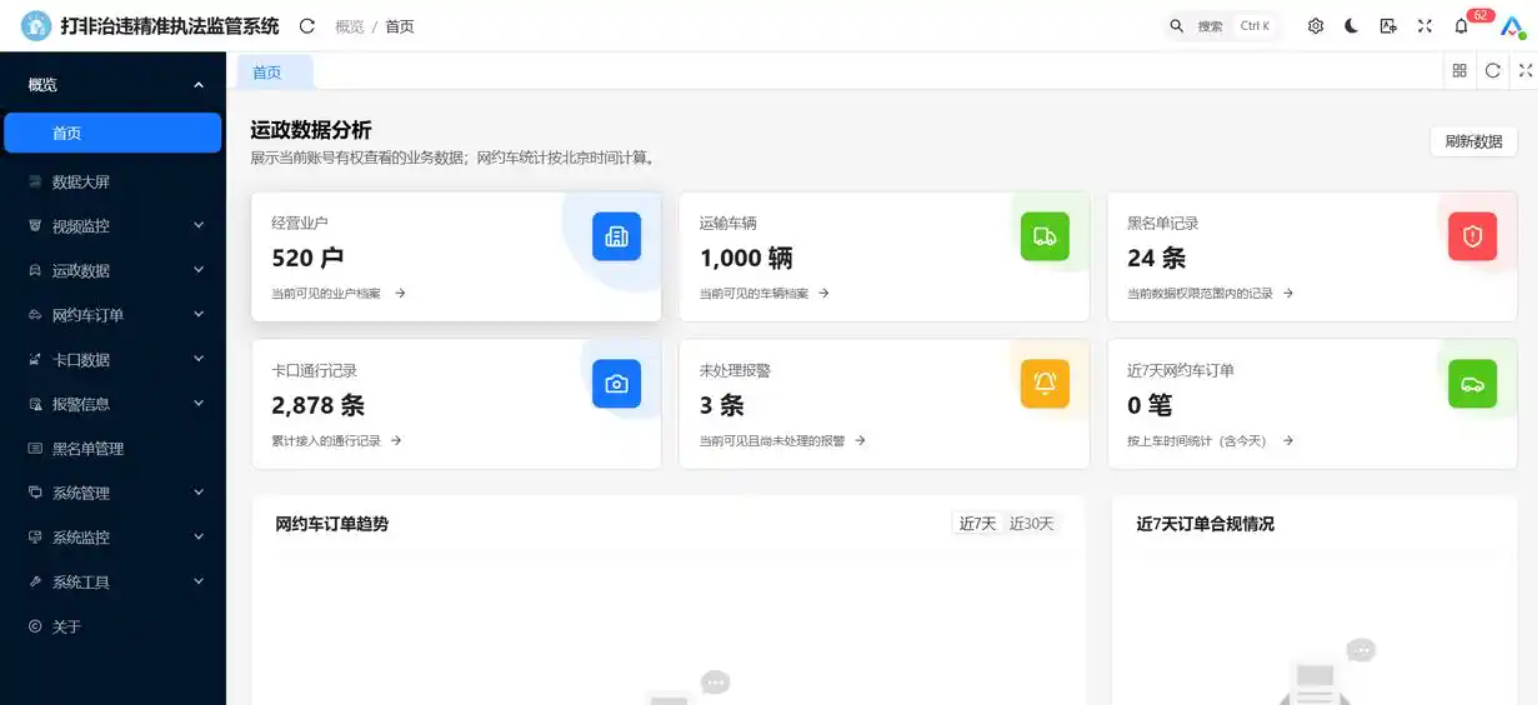Click the shield icon on the 黑名单记录 card
Image resolution: width=1538 pixels, height=705 pixels.
click(1473, 237)
